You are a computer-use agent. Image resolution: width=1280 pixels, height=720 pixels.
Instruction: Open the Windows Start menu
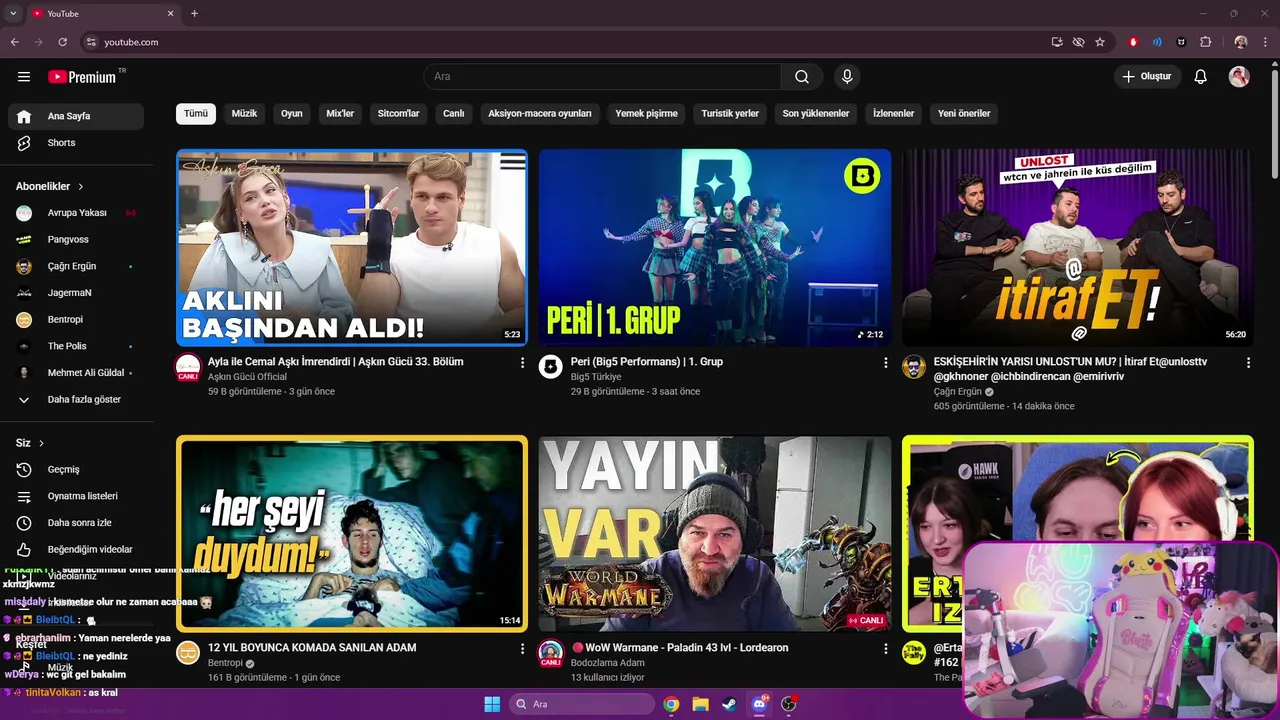pos(492,704)
